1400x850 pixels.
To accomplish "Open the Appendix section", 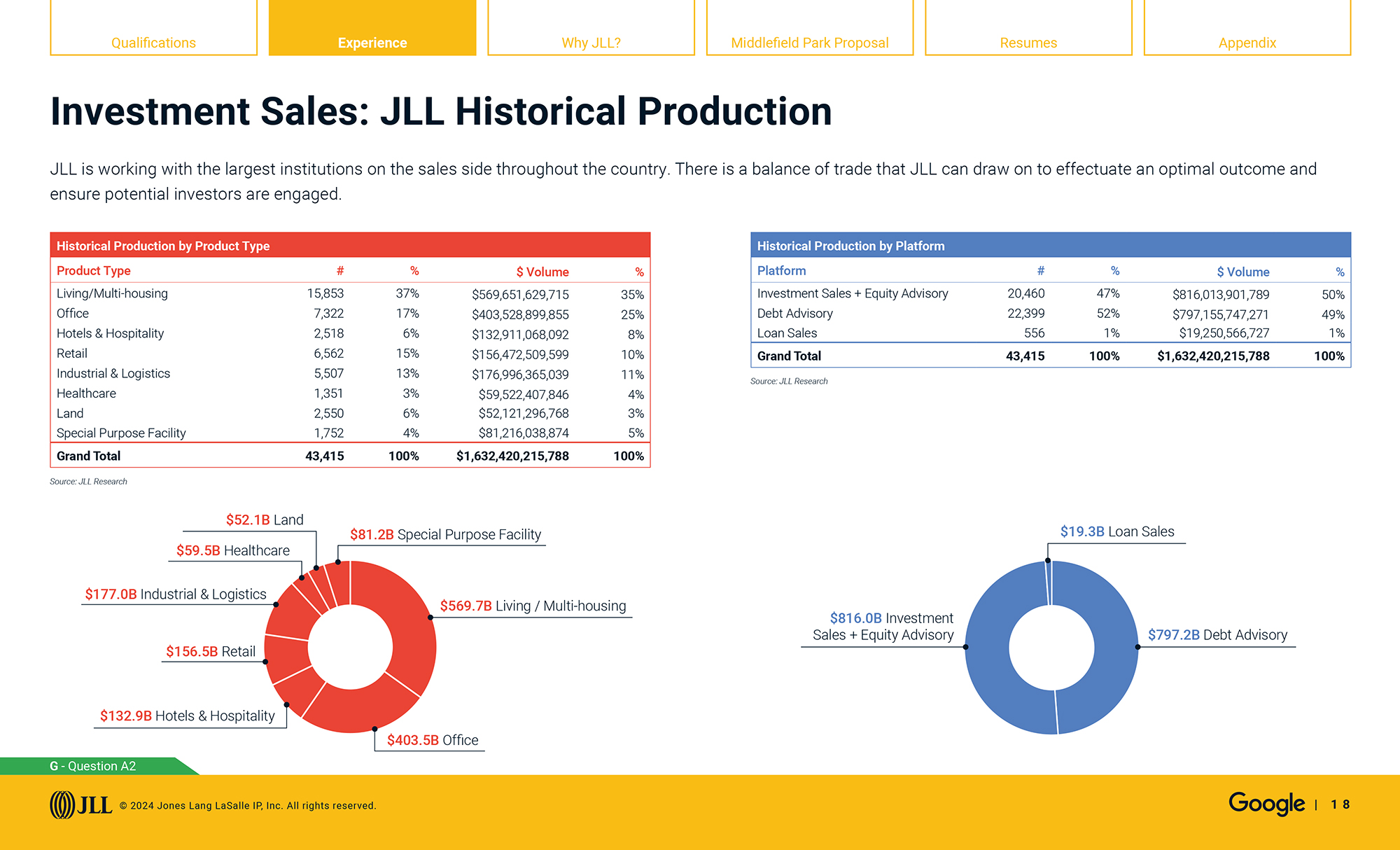I will 1246,43.
